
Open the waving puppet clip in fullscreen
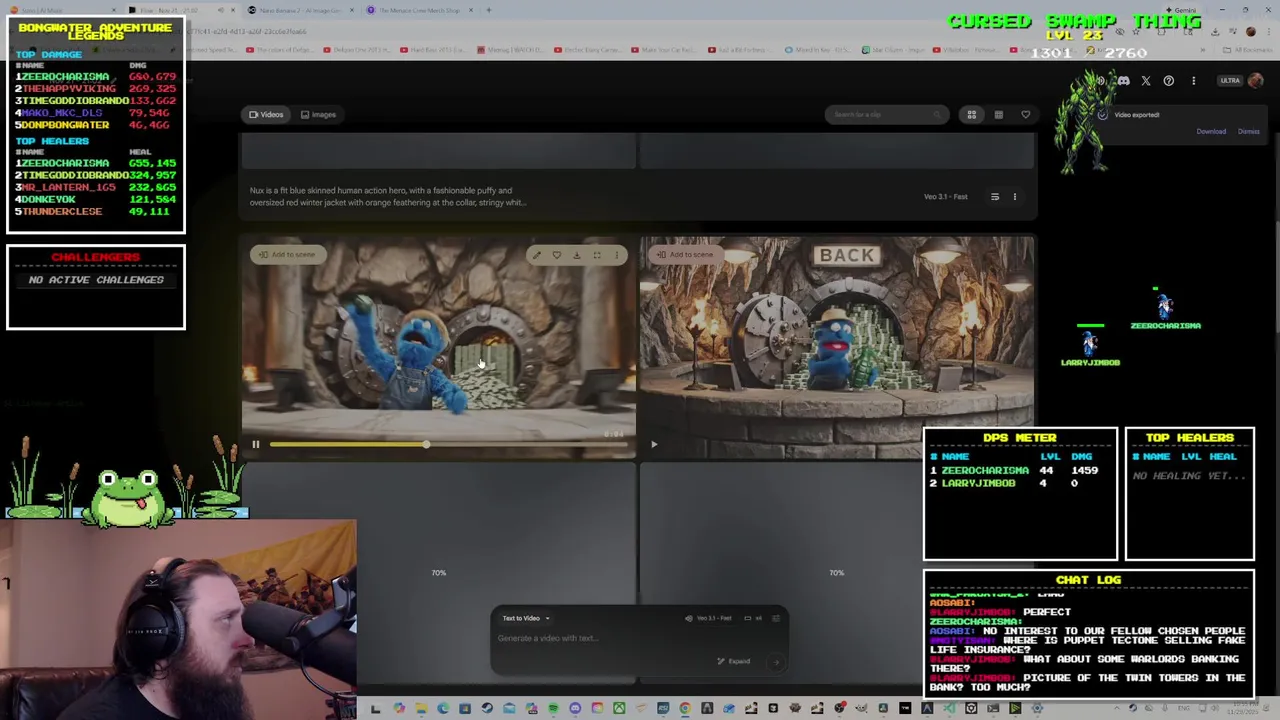point(597,255)
